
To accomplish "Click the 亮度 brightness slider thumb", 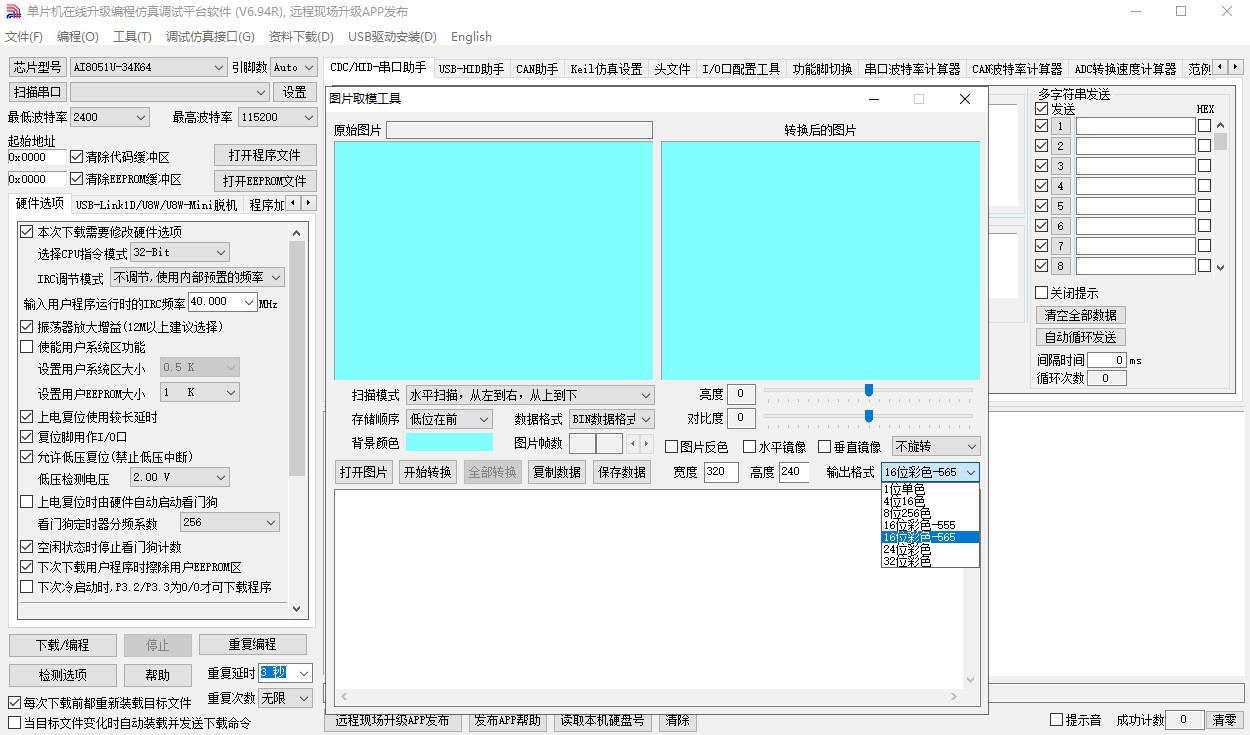I will [x=868, y=390].
